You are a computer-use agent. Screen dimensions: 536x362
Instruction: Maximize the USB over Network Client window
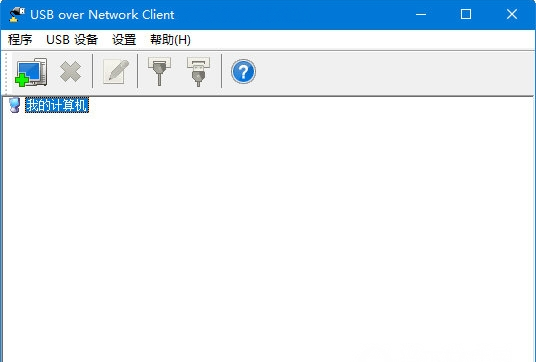tap(466, 14)
